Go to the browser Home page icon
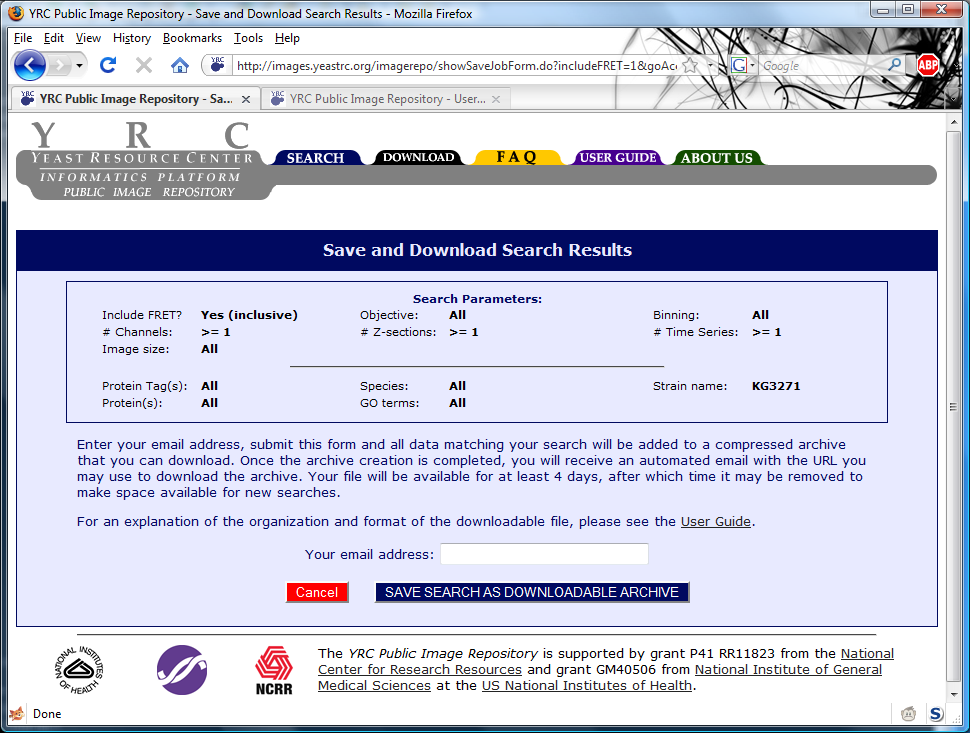970x733 pixels. tap(180, 66)
